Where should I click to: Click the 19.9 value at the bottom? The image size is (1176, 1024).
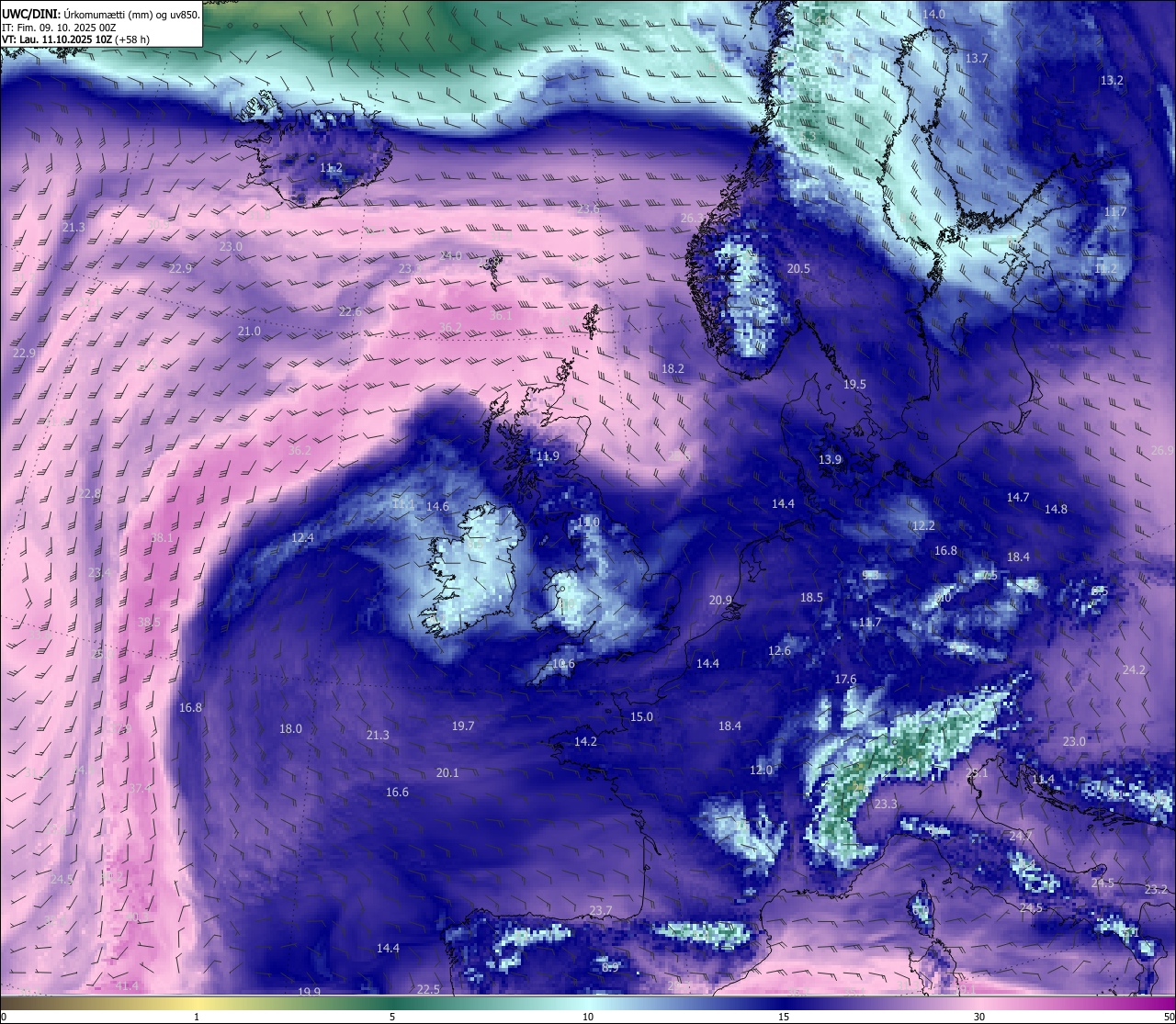pyautogui.click(x=309, y=991)
